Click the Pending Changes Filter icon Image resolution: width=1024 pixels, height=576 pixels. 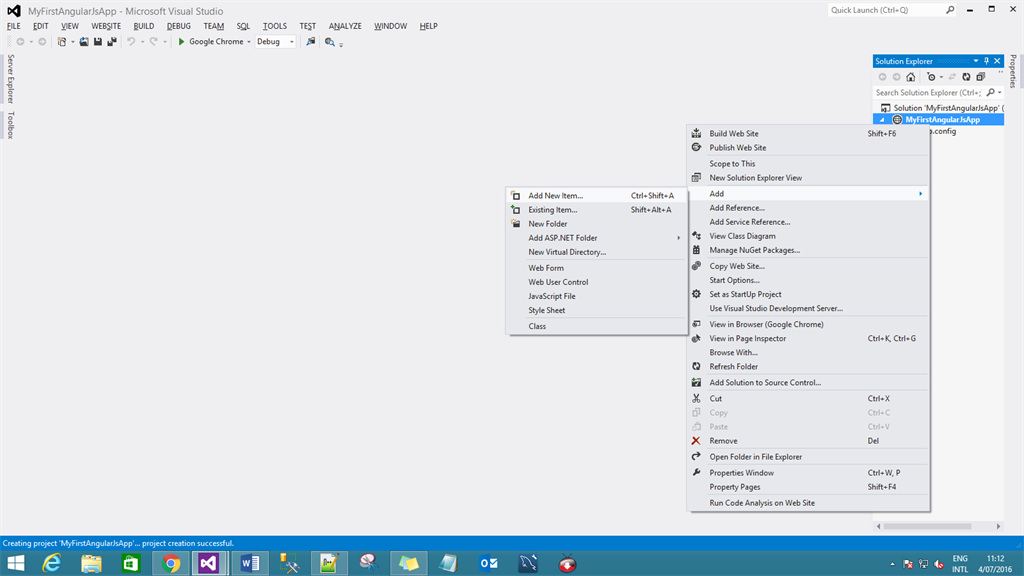click(x=932, y=77)
